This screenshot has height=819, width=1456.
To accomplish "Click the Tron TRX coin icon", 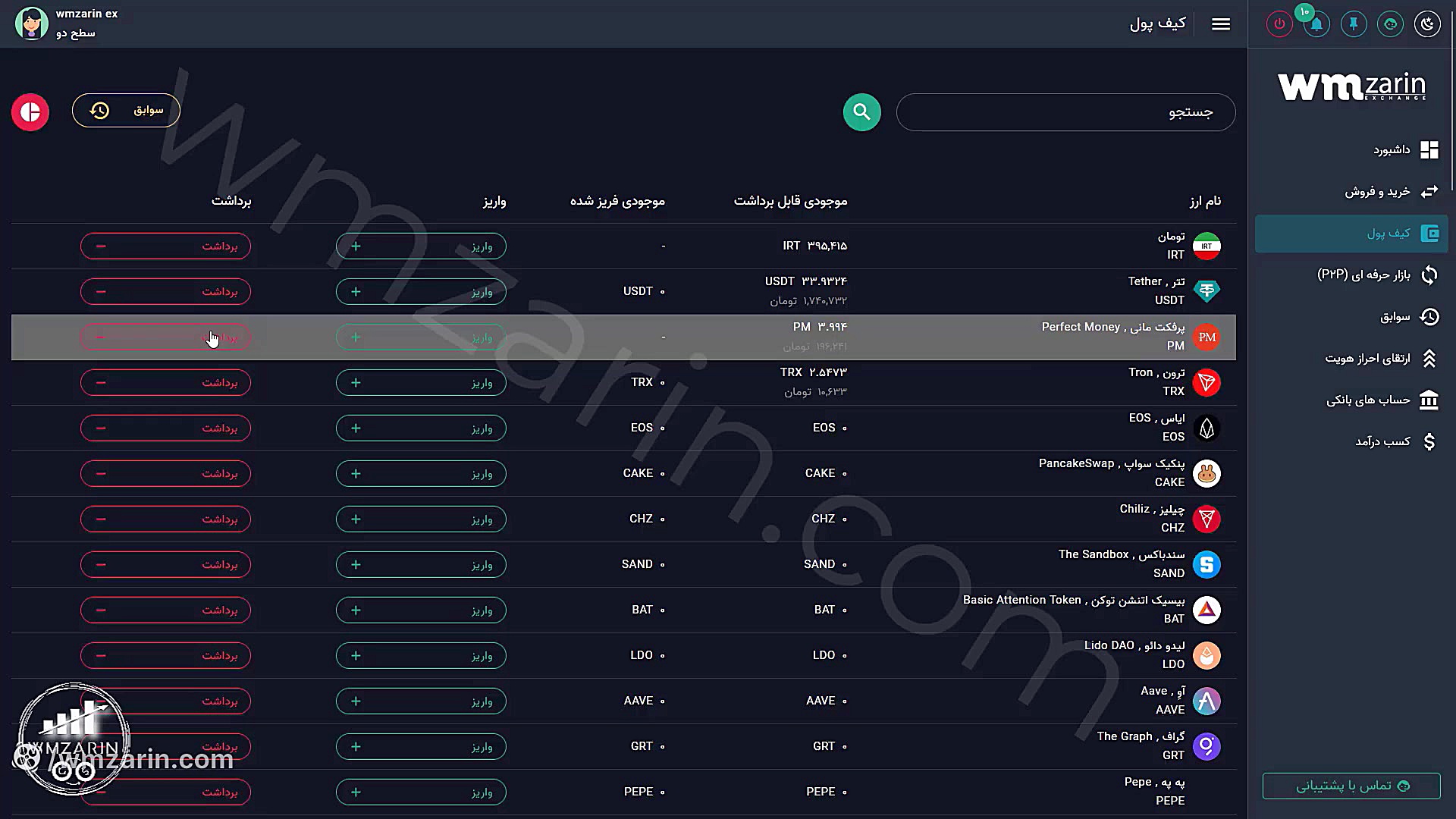I will tap(1207, 382).
